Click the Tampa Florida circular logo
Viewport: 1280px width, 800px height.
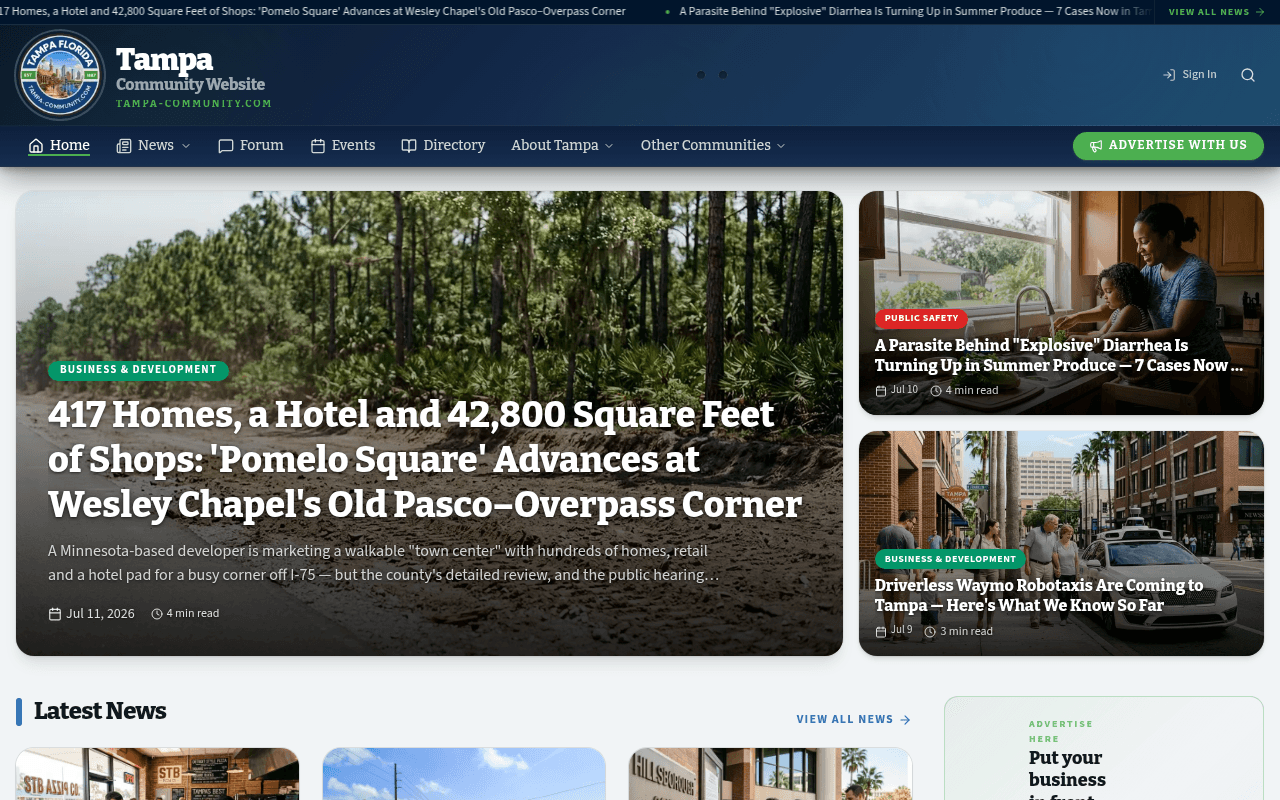[60, 75]
